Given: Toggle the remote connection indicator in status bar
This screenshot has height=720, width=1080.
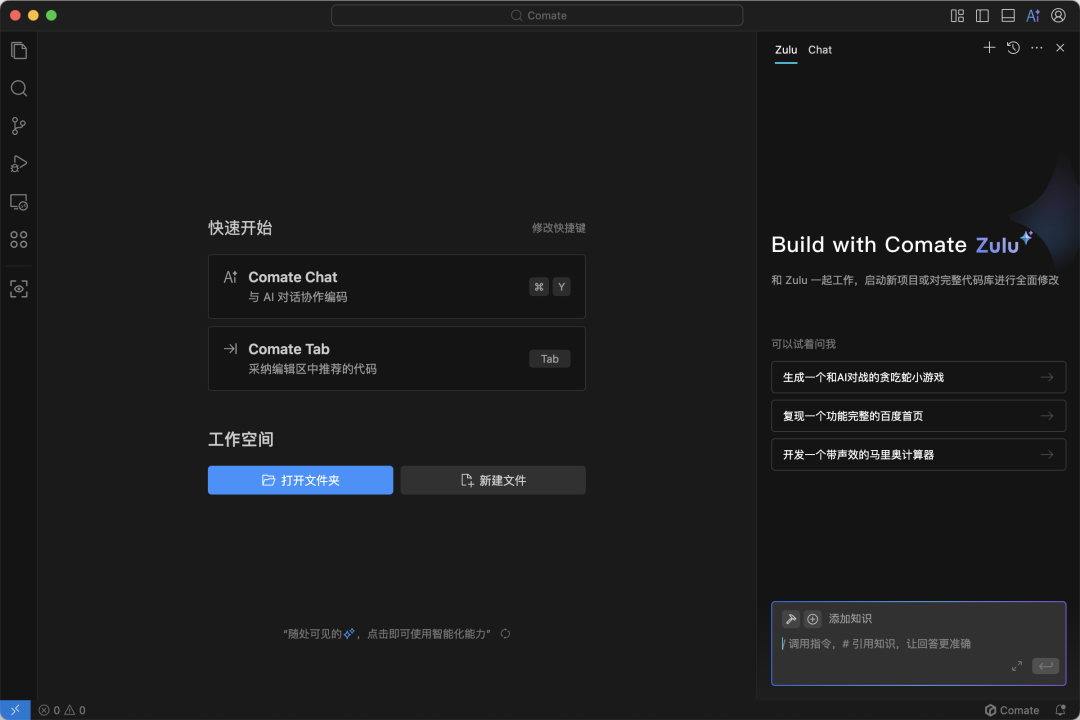Looking at the screenshot, I should (x=13, y=709).
